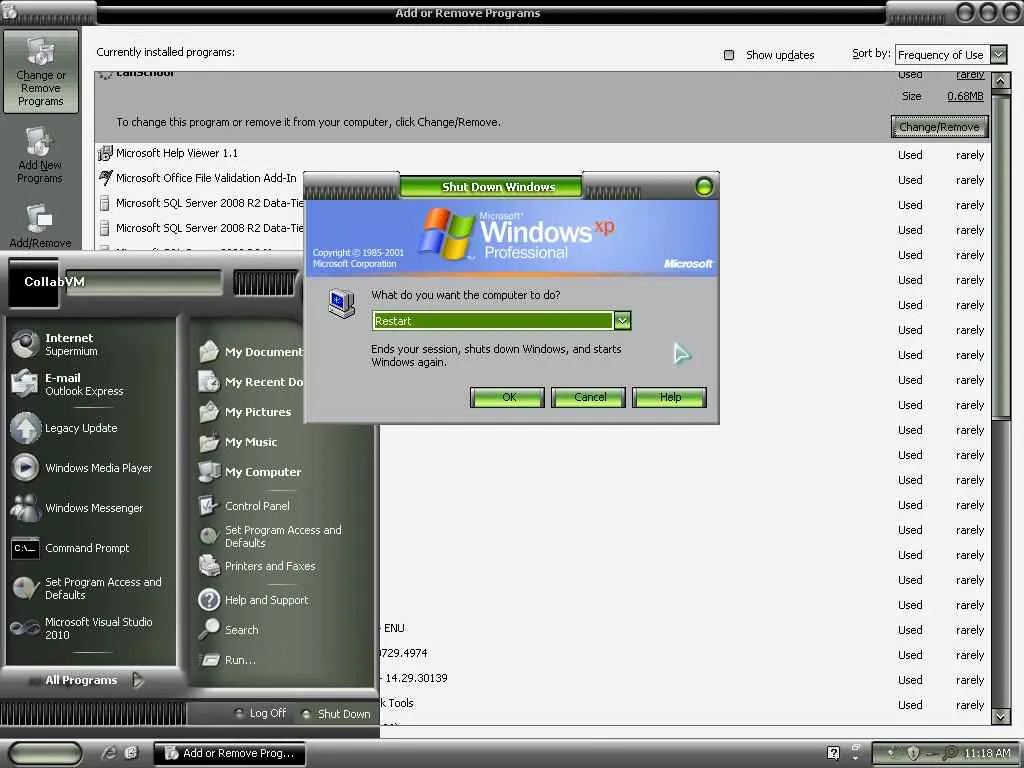Launch Microsoft Visual Studio 2010
Viewport: 1024px width, 768px height.
89,628
